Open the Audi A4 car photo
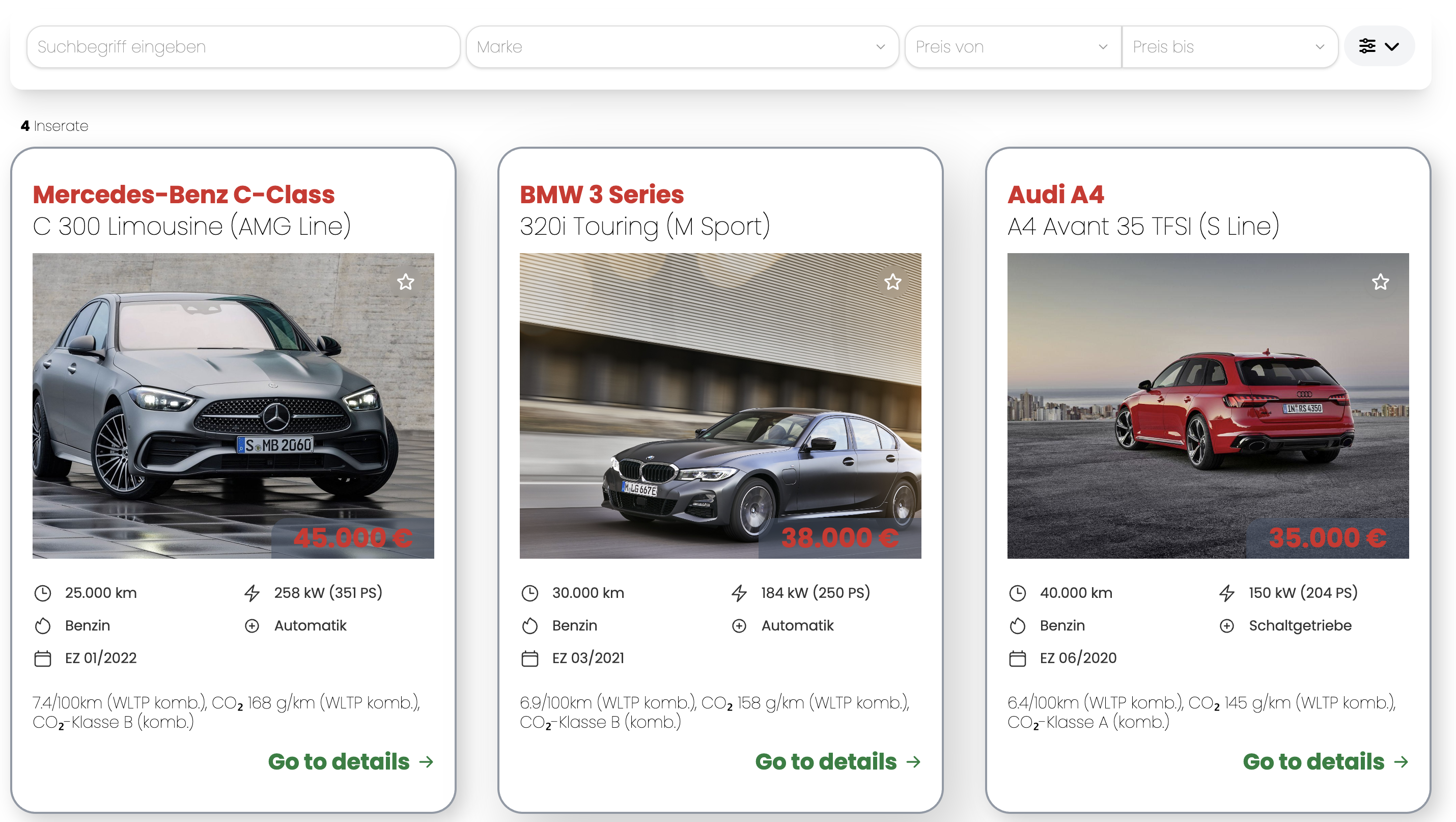Viewport: 1456px width, 822px height. tap(1207, 405)
